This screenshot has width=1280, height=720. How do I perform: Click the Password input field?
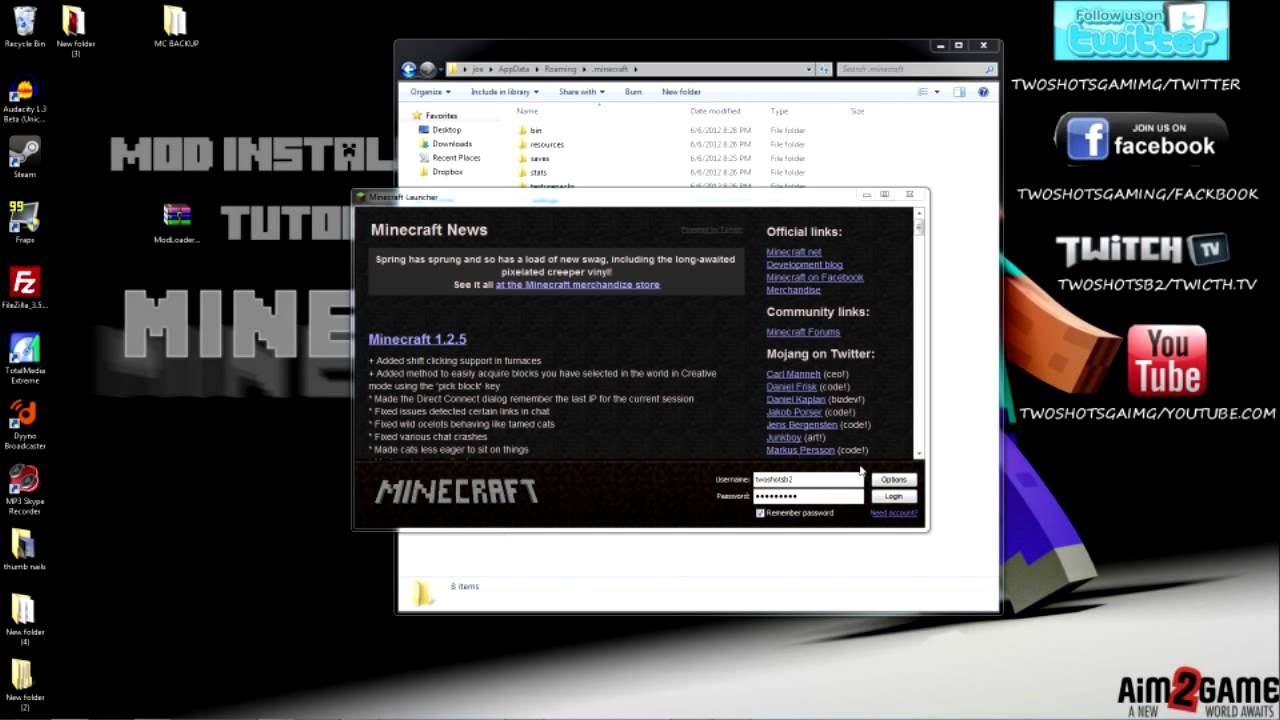coord(808,496)
